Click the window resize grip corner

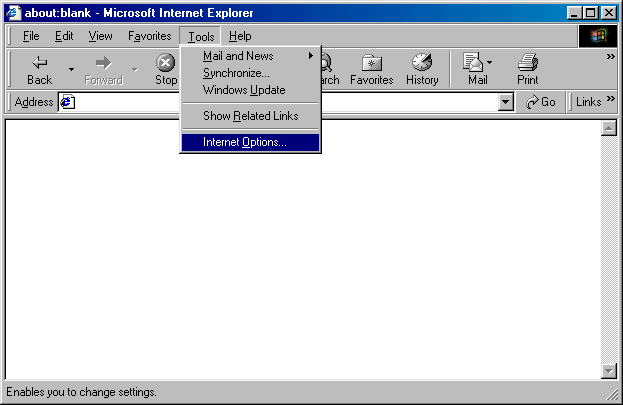[x=611, y=395]
